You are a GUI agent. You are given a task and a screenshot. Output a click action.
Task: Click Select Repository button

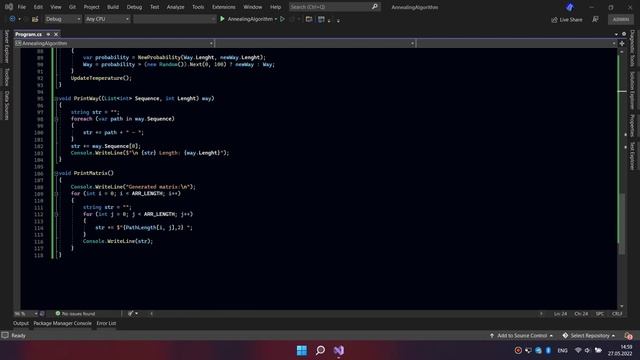pos(589,336)
